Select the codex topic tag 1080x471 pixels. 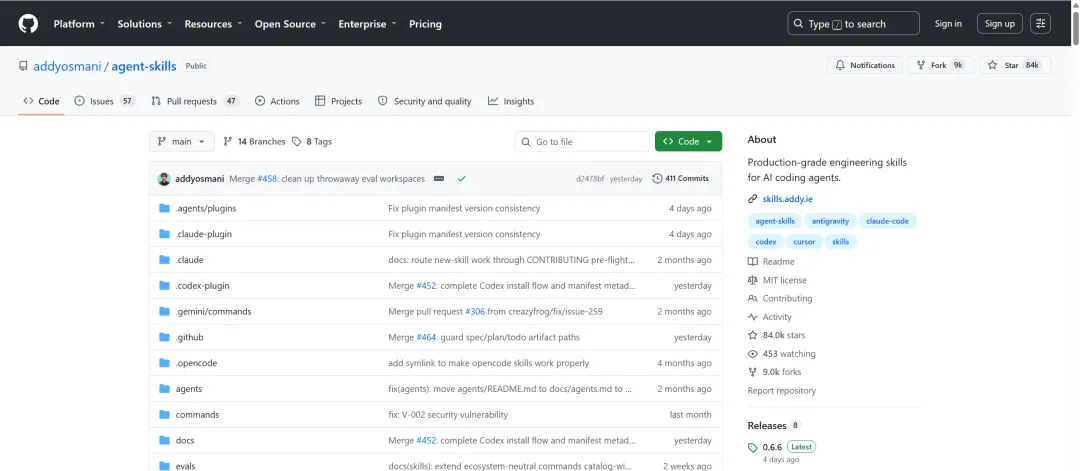pos(765,242)
